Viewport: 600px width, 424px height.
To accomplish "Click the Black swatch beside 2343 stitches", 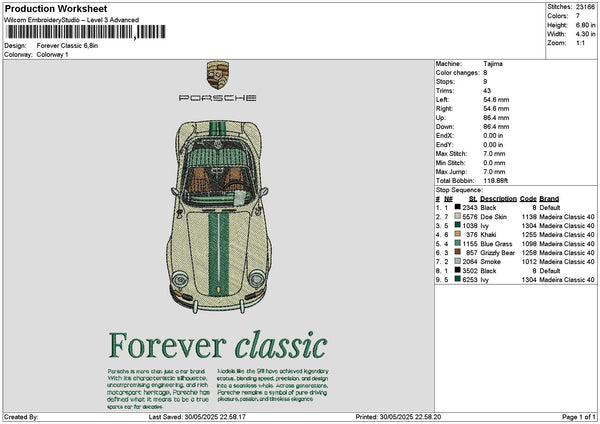I will [x=457, y=207].
